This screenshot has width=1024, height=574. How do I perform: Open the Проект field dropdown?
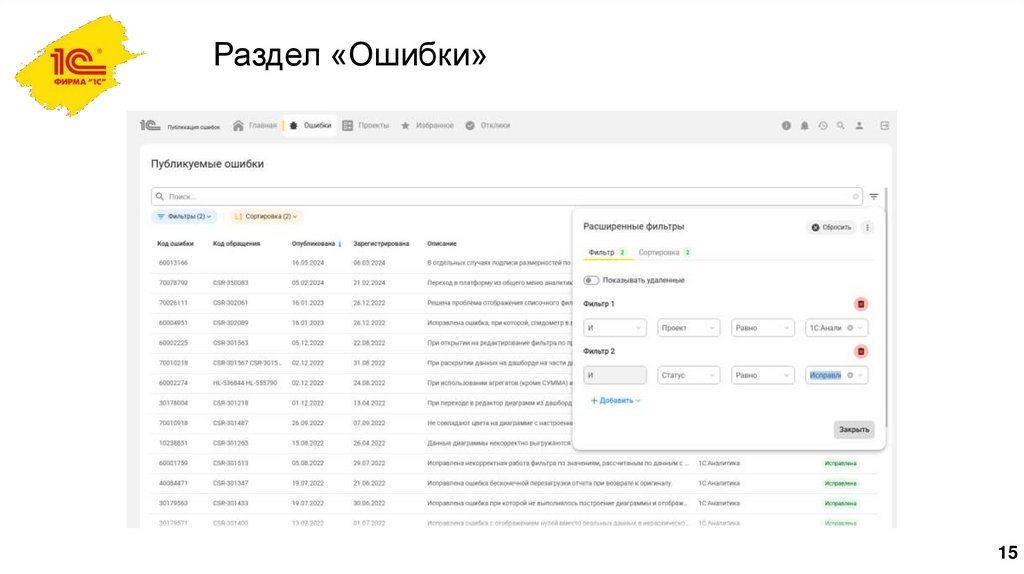pyautogui.click(x=688, y=328)
